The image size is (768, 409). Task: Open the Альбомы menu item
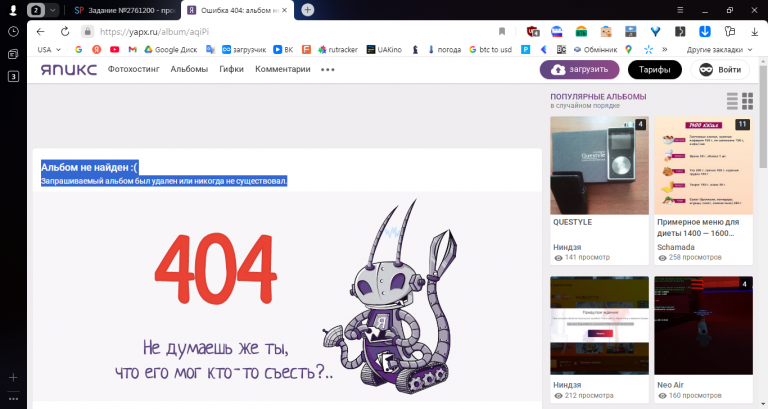[189, 69]
